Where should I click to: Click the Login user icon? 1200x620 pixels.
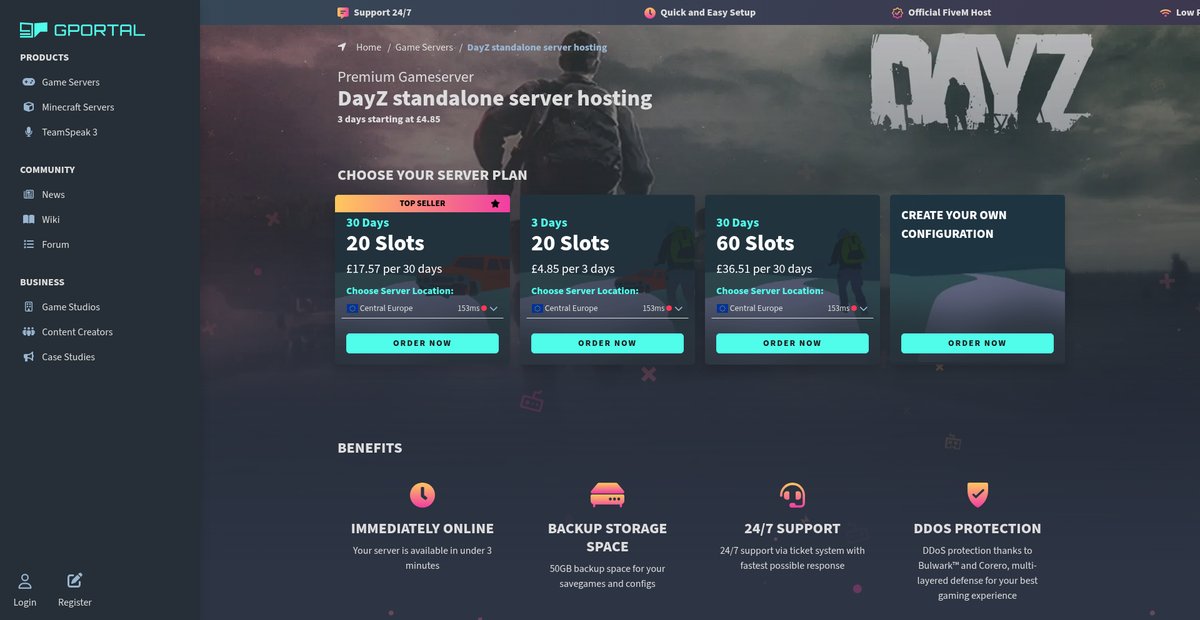(x=25, y=581)
